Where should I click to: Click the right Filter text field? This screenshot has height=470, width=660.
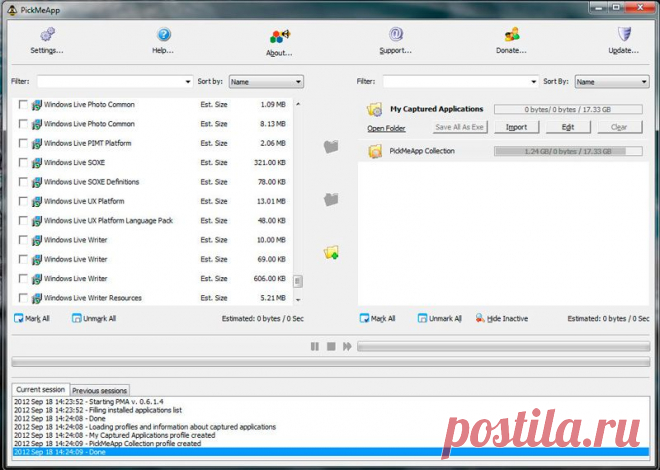pos(456,82)
